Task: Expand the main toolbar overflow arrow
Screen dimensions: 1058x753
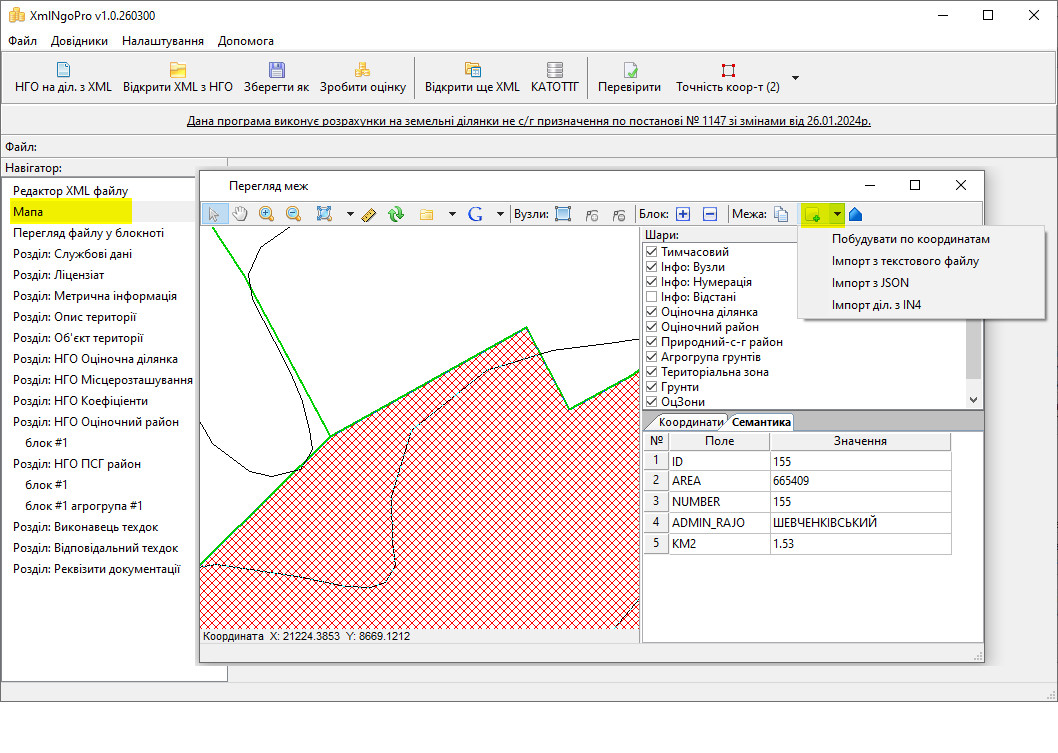Action: [x=795, y=78]
